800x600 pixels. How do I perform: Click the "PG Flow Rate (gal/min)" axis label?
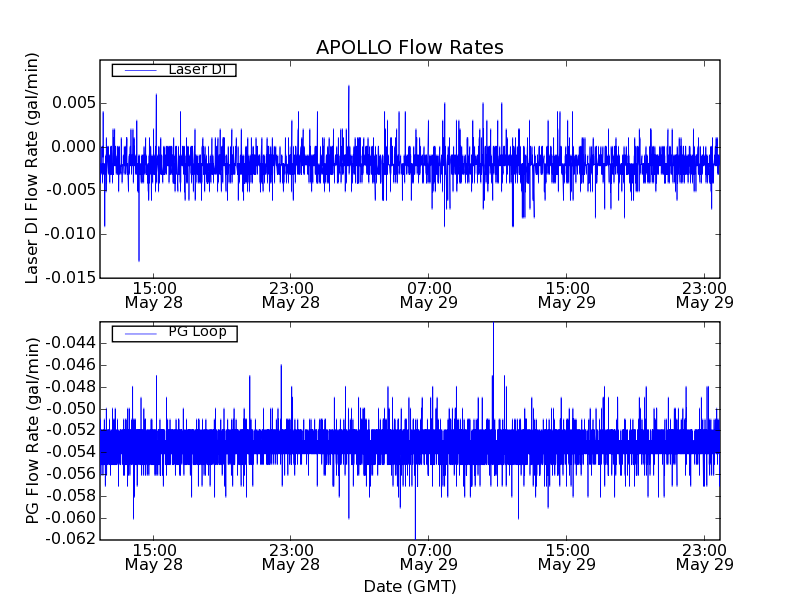click(33, 430)
